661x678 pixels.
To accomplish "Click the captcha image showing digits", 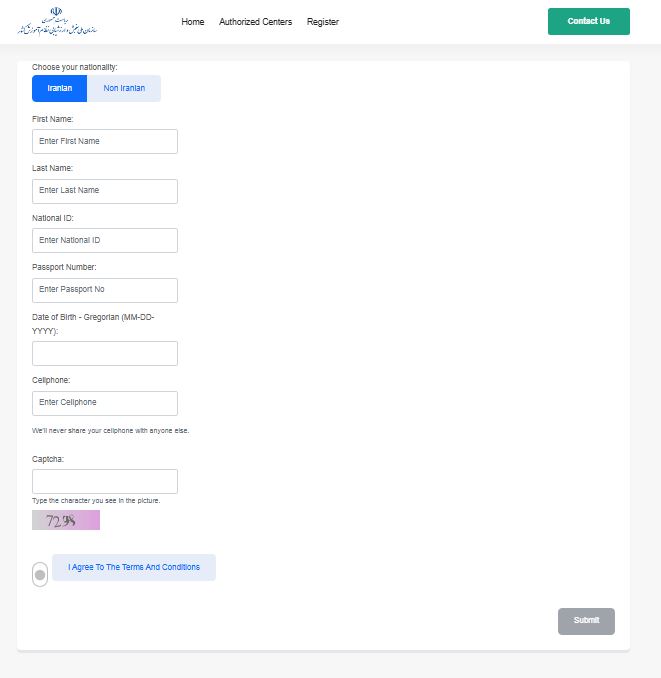I will coord(66,520).
